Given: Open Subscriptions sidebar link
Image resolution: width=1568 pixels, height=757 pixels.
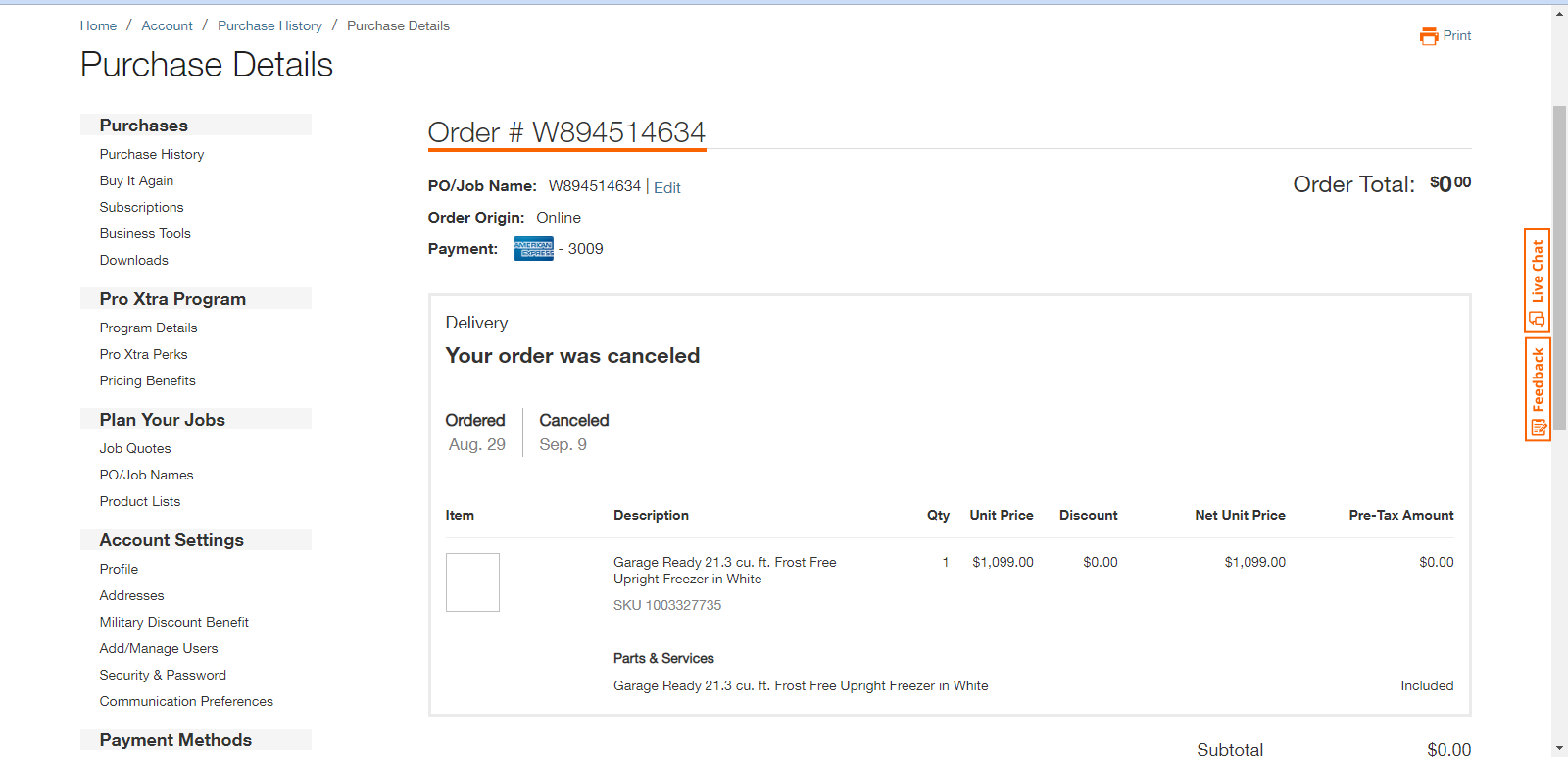Looking at the screenshot, I should tap(141, 207).
